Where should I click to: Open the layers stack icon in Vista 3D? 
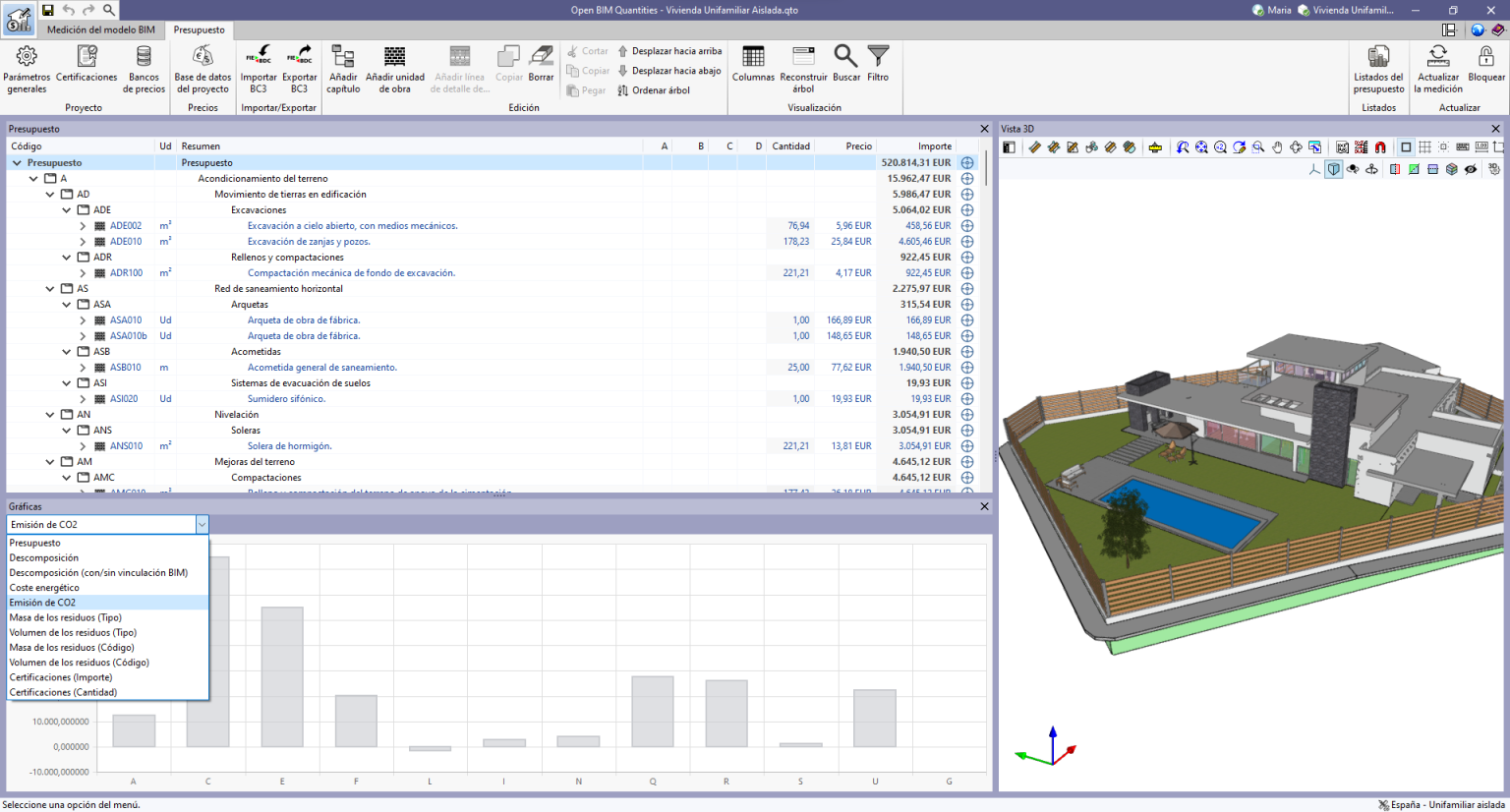point(1451,169)
